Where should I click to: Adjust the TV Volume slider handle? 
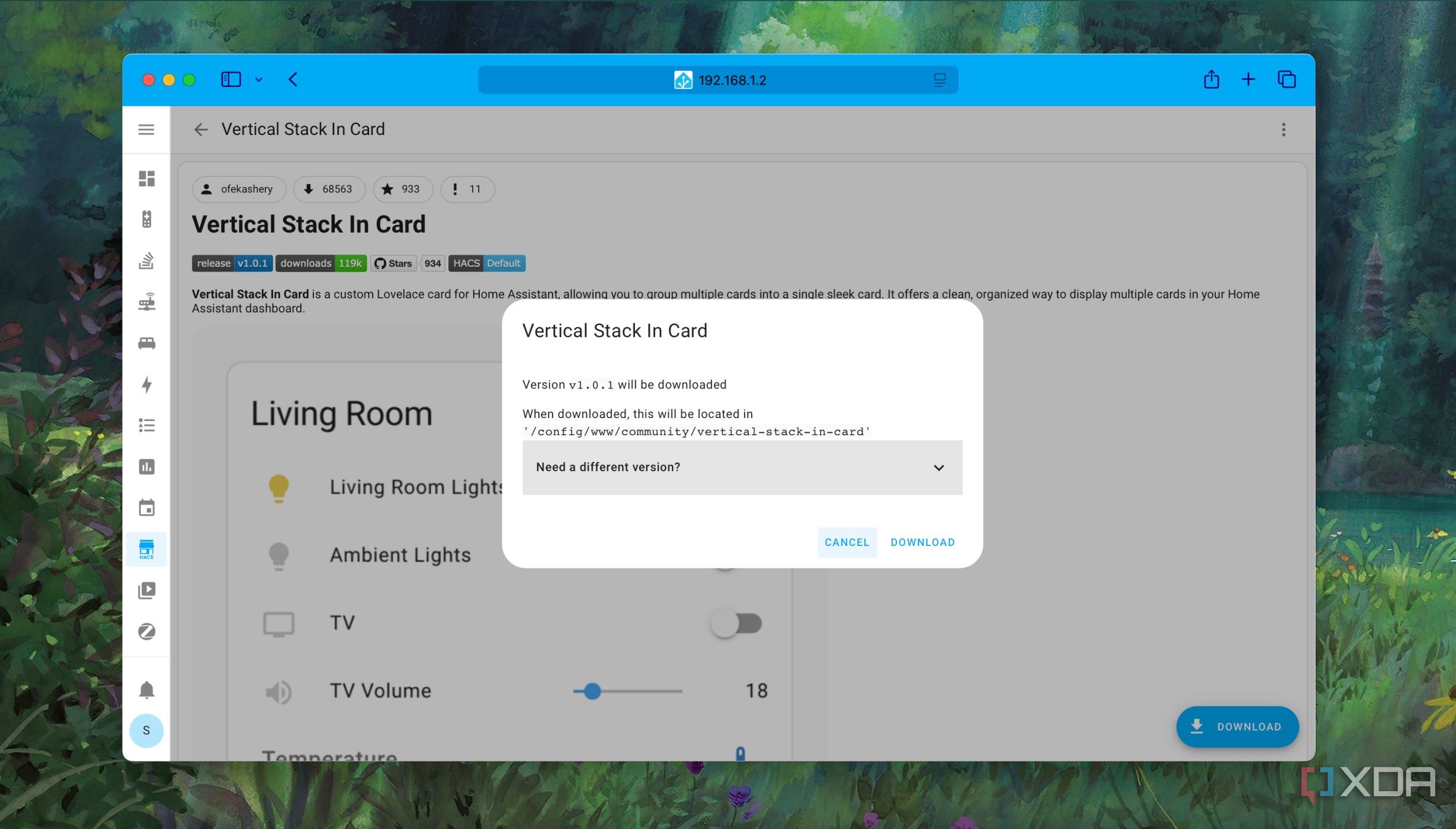click(591, 691)
